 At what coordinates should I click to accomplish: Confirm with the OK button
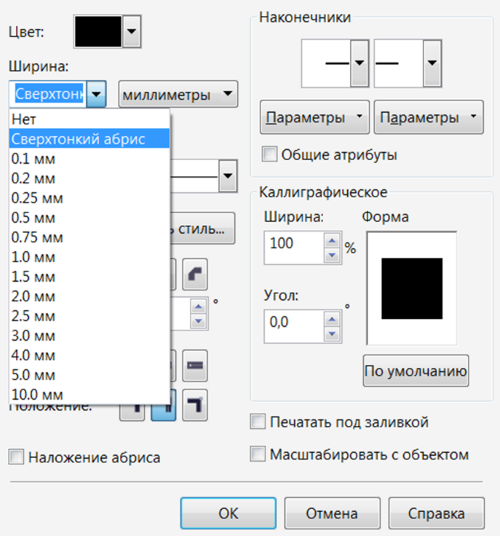(228, 513)
